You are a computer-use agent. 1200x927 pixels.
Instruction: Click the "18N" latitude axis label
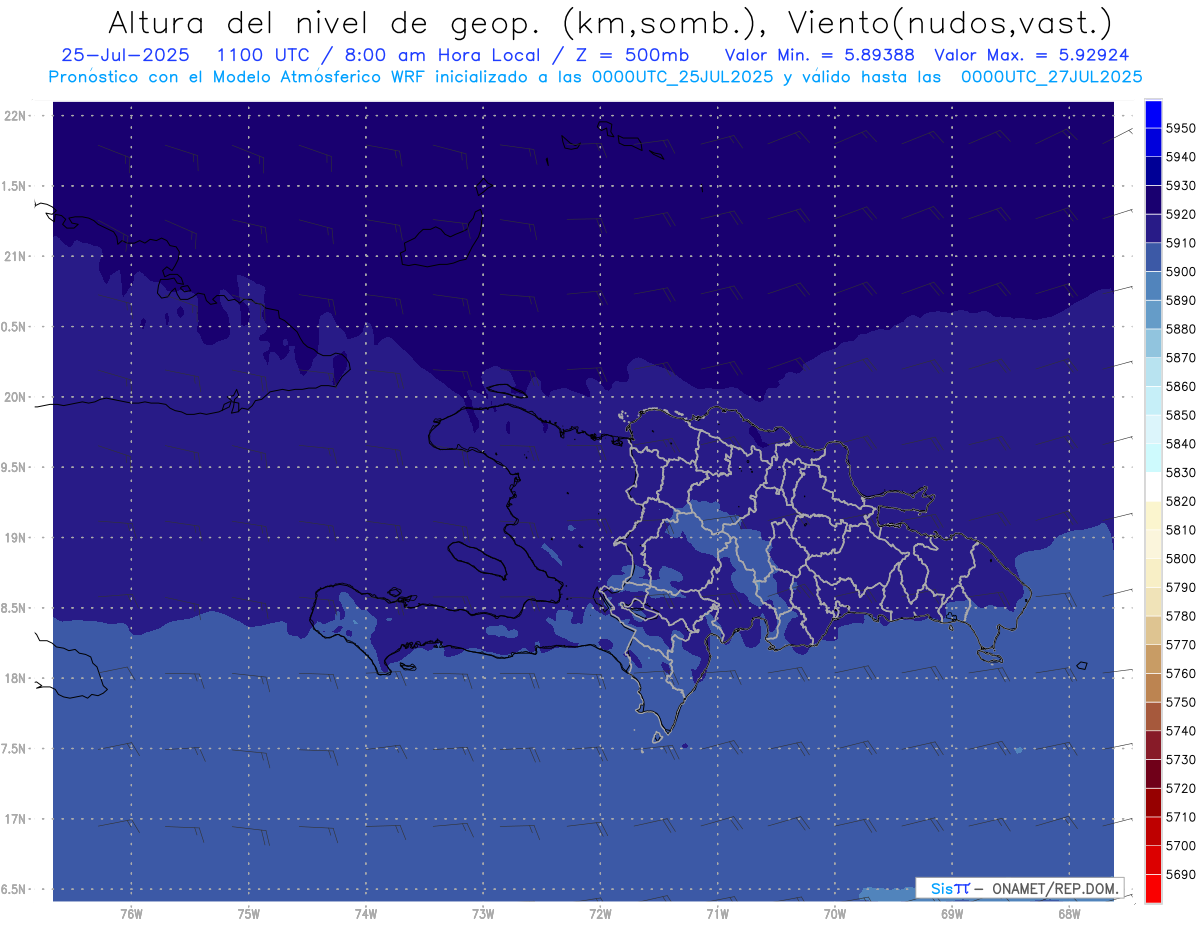[x=15, y=678]
